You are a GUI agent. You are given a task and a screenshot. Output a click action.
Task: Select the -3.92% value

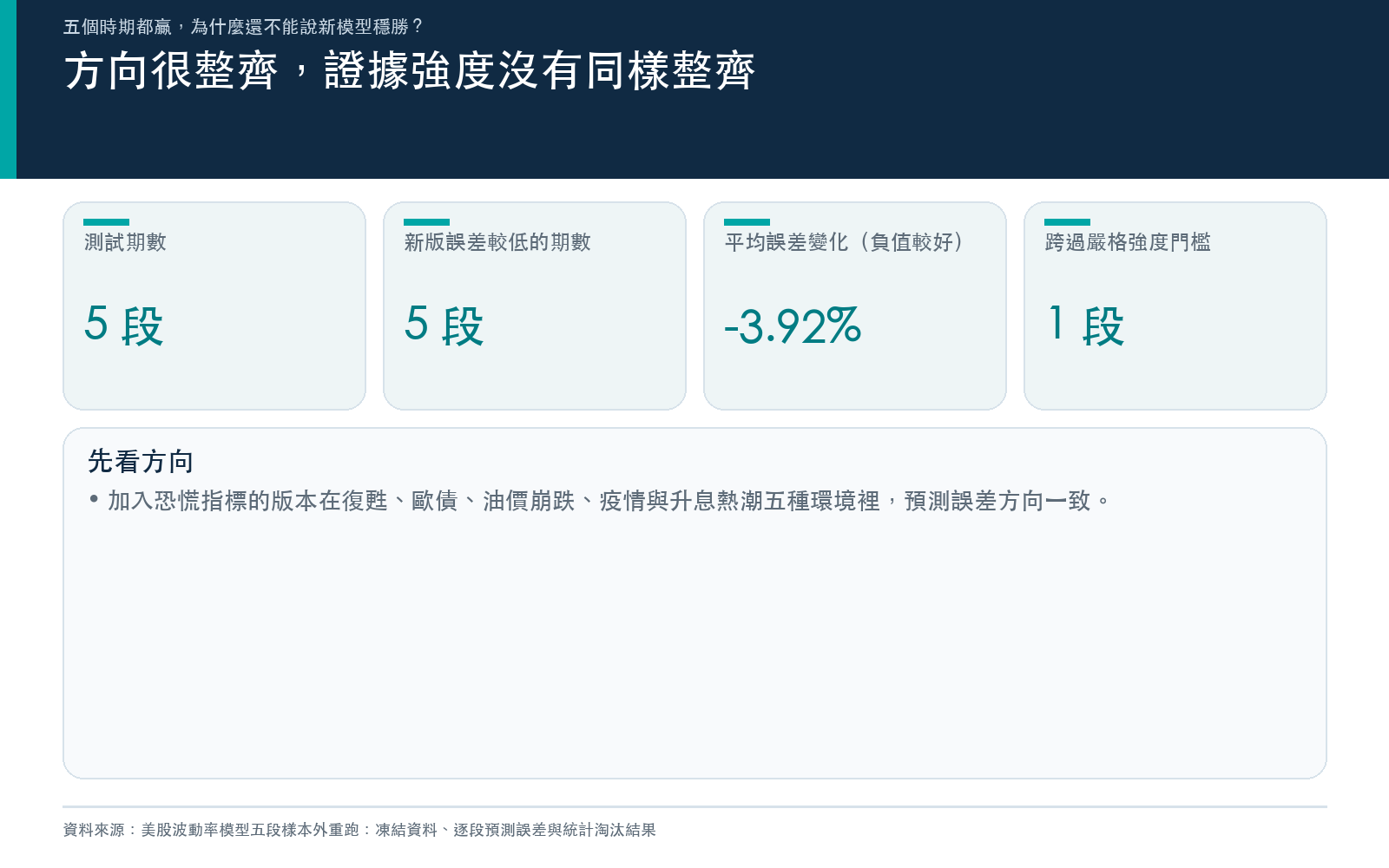click(x=793, y=325)
